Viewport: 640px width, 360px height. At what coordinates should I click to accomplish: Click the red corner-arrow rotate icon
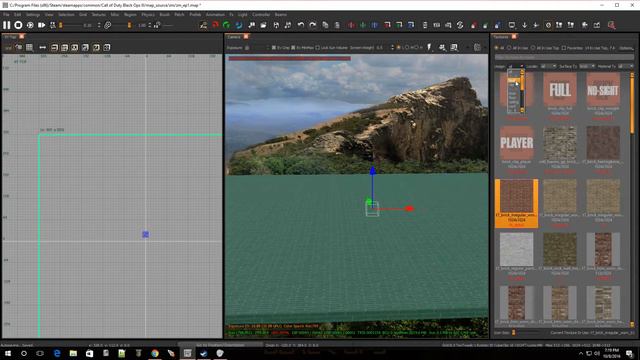pos(387,25)
